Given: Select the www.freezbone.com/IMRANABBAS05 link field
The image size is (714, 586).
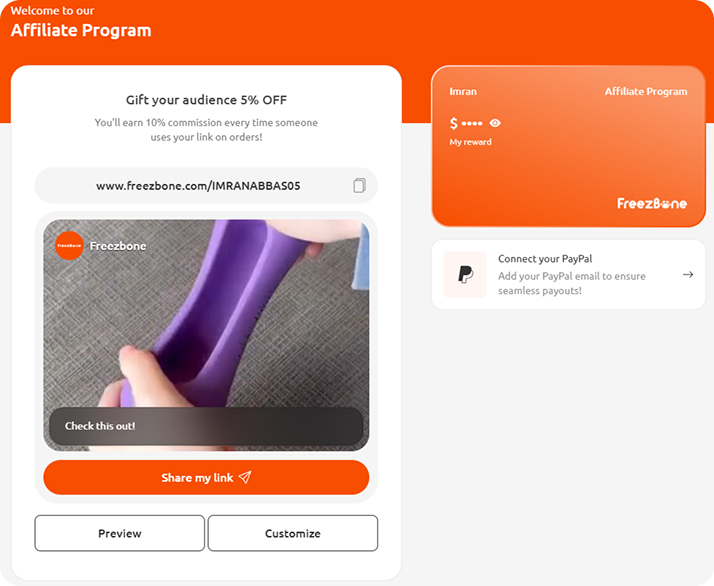Looking at the screenshot, I should (x=206, y=185).
